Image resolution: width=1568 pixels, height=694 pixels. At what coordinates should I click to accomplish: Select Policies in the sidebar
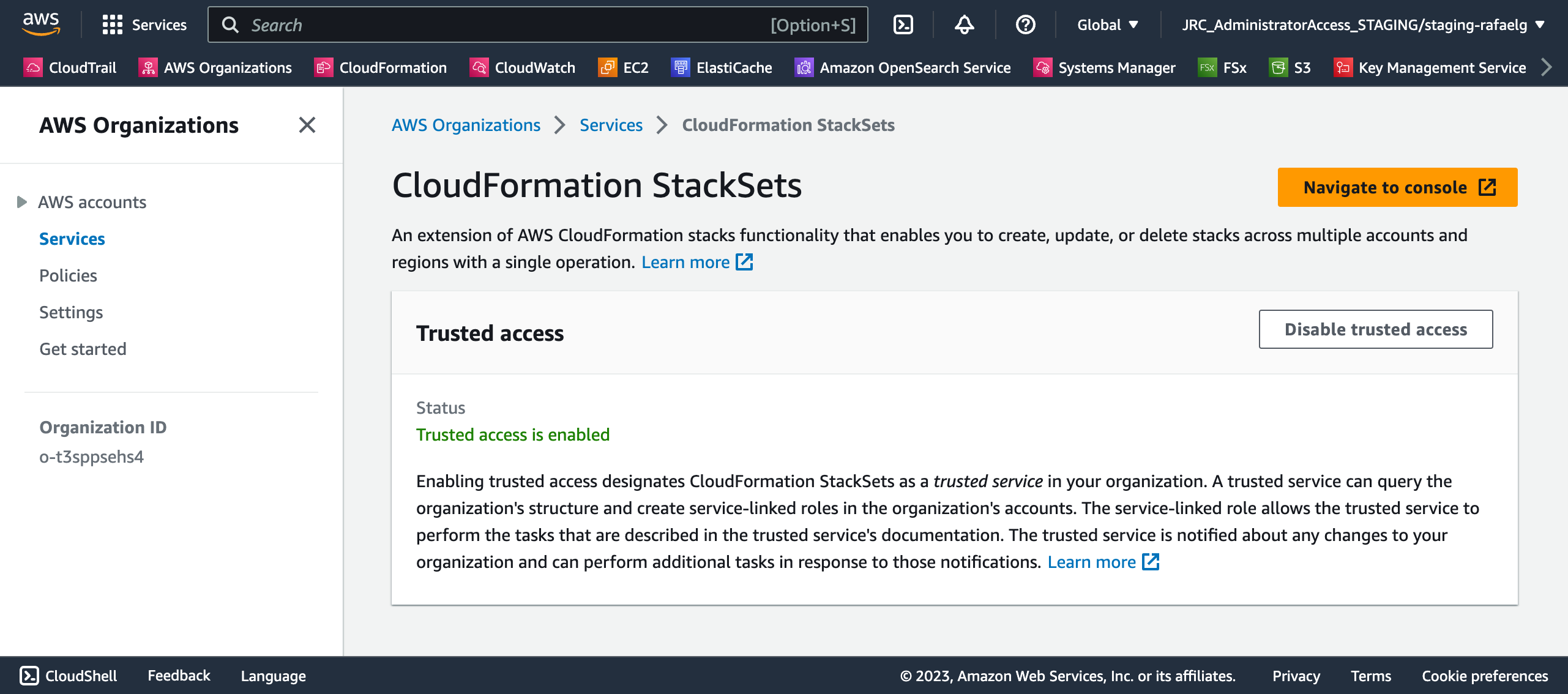click(68, 275)
